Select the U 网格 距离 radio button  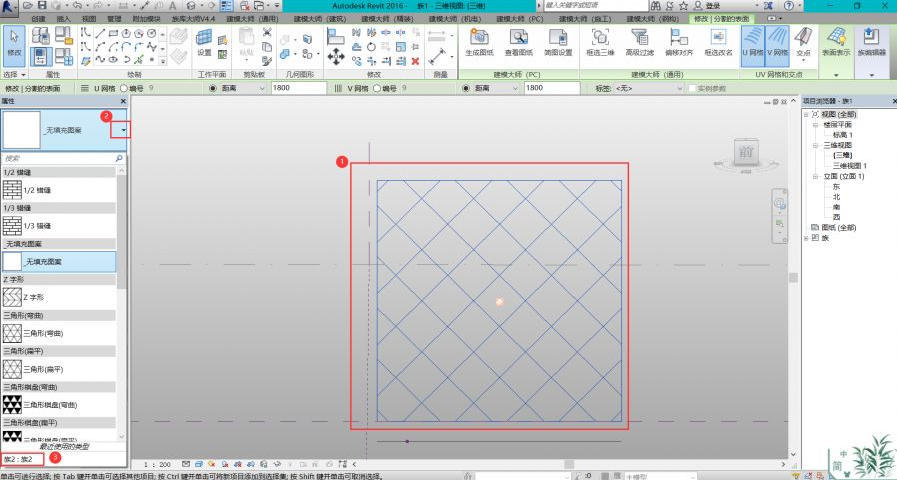point(213,88)
